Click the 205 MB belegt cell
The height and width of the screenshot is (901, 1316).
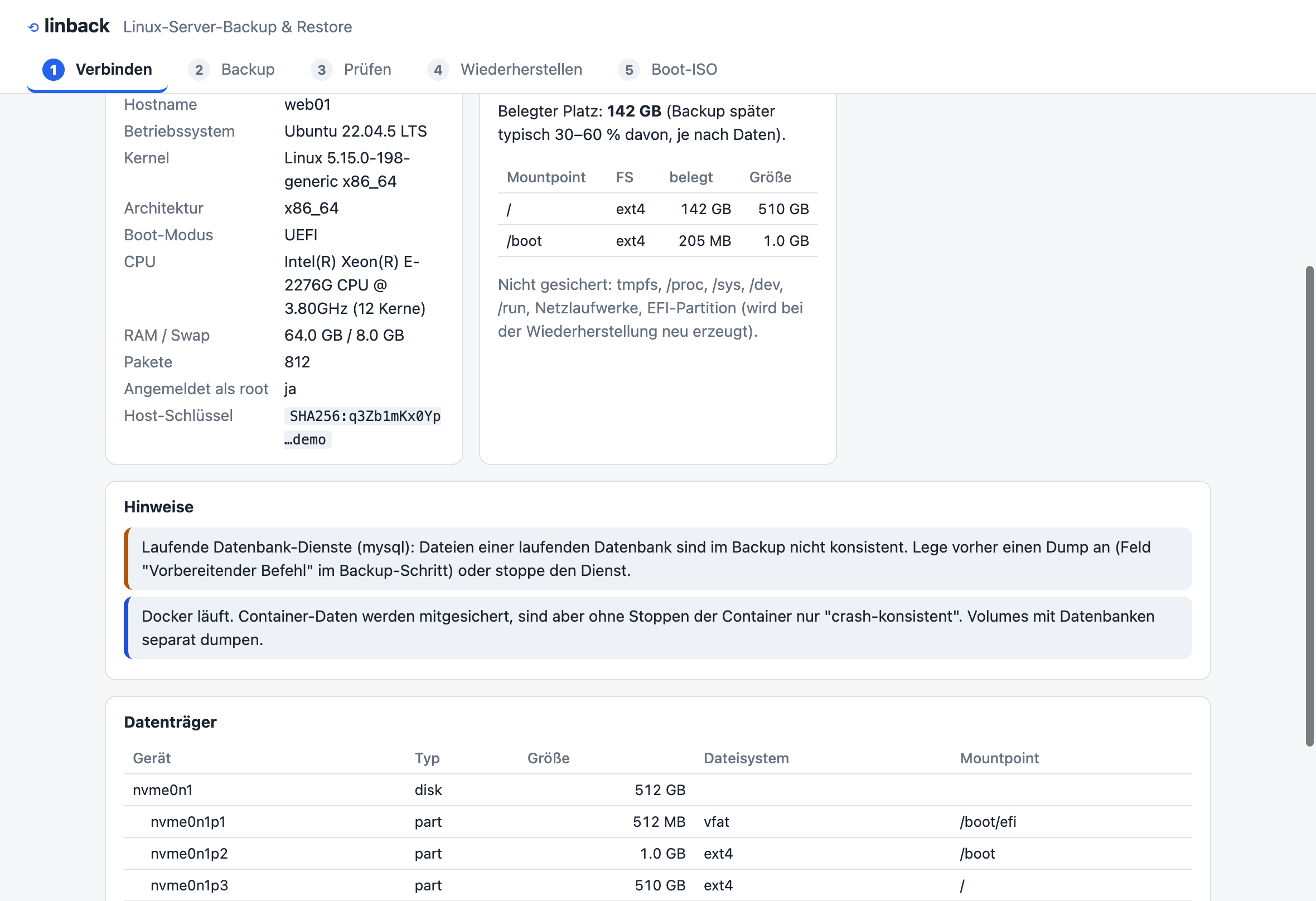(x=704, y=241)
